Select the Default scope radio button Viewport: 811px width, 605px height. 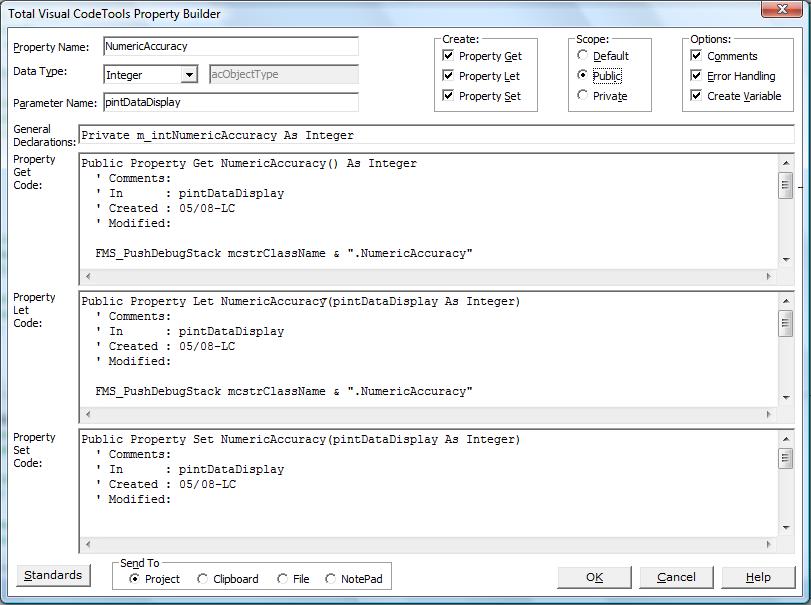point(582,55)
